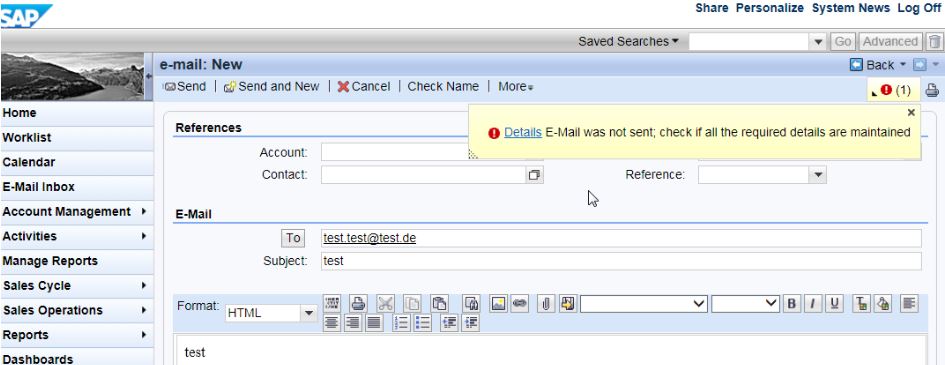Click the forward navigation arrow icon
Viewport: 945px width, 365px height.
pyautogui.click(x=920, y=64)
